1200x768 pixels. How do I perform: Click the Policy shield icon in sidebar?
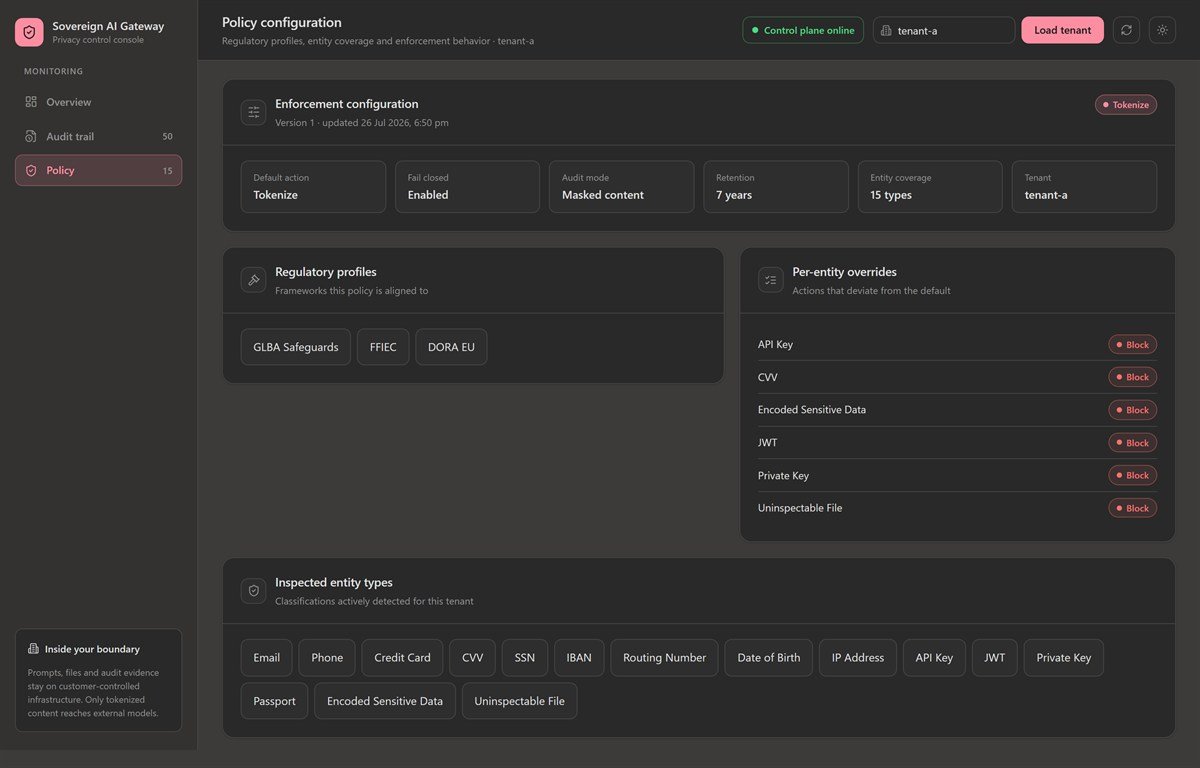[x=31, y=170]
